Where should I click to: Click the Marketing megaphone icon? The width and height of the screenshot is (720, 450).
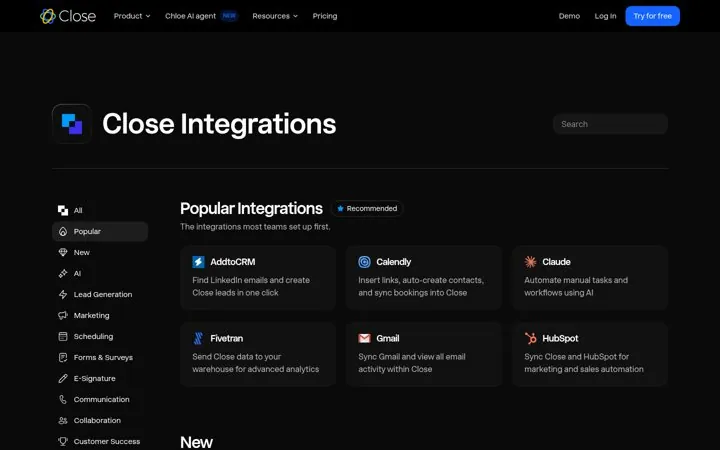coord(63,315)
